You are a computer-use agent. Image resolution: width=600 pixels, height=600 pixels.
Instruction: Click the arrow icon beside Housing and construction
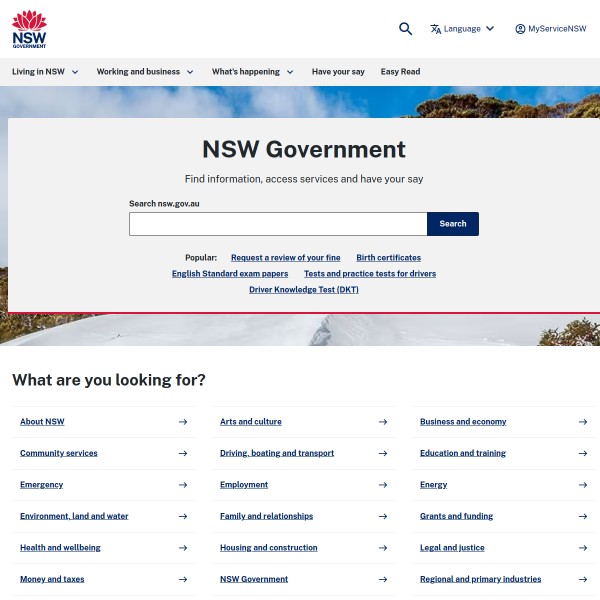382,548
